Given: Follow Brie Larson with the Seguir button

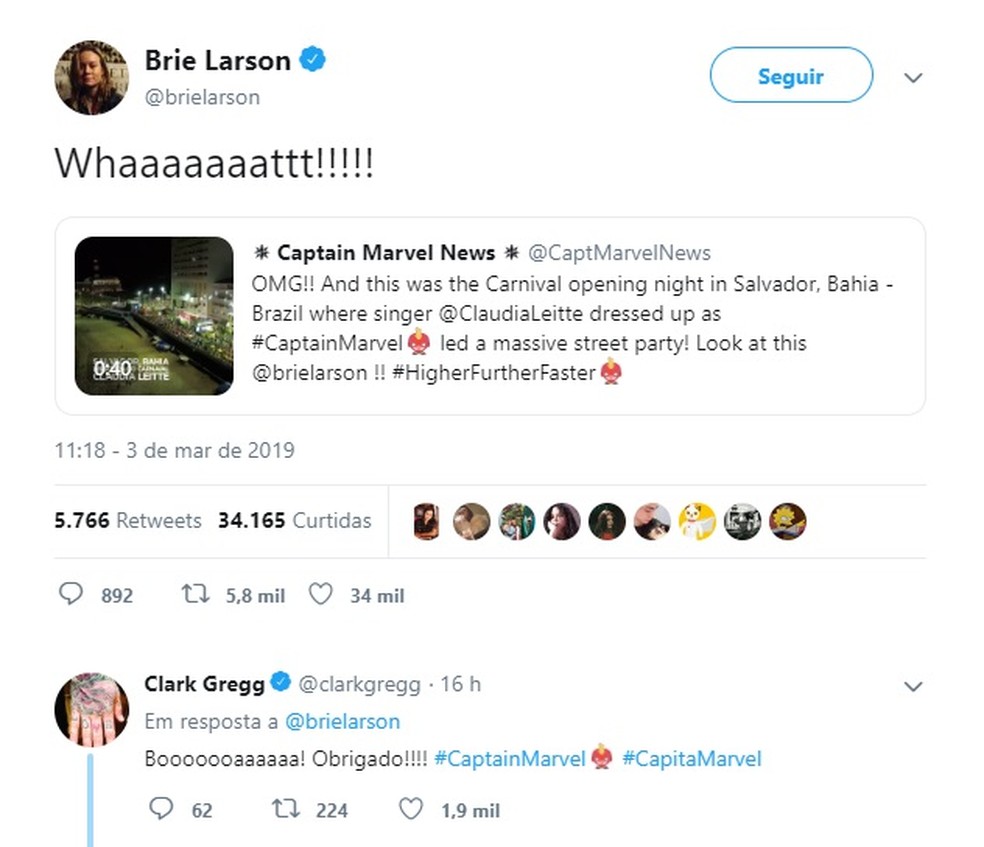Looking at the screenshot, I should [791, 75].
